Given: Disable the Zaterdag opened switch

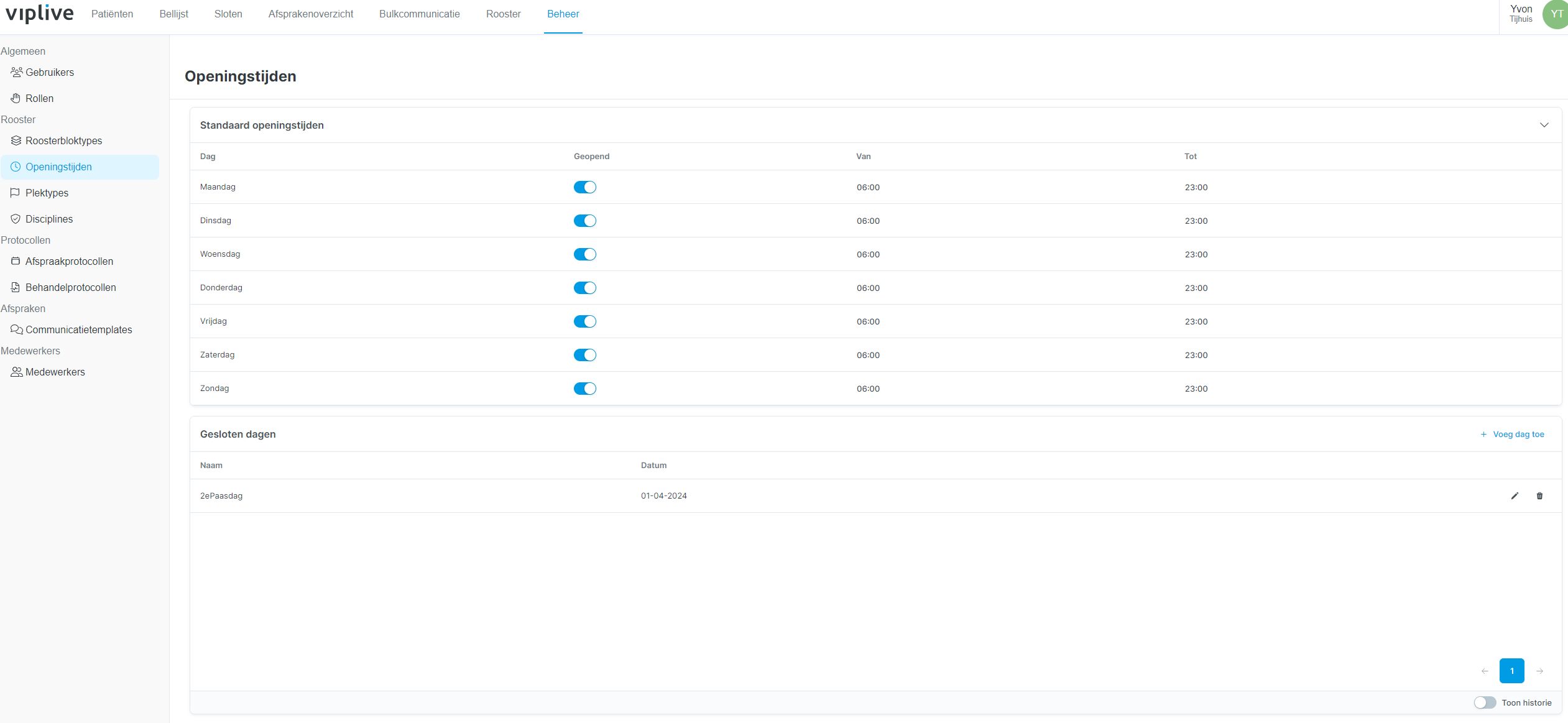Looking at the screenshot, I should 584,355.
